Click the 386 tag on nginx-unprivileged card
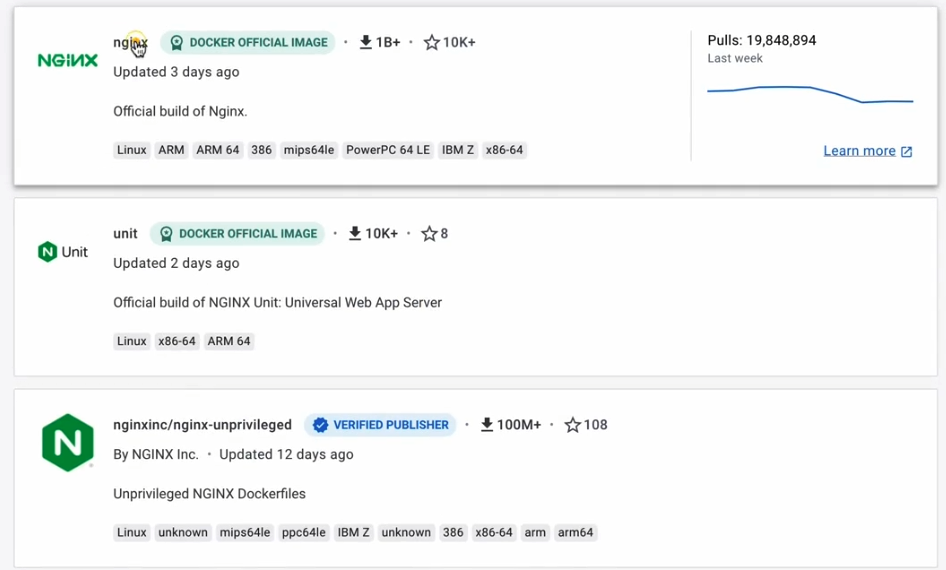Viewport: 946px width, 570px height. (x=453, y=532)
